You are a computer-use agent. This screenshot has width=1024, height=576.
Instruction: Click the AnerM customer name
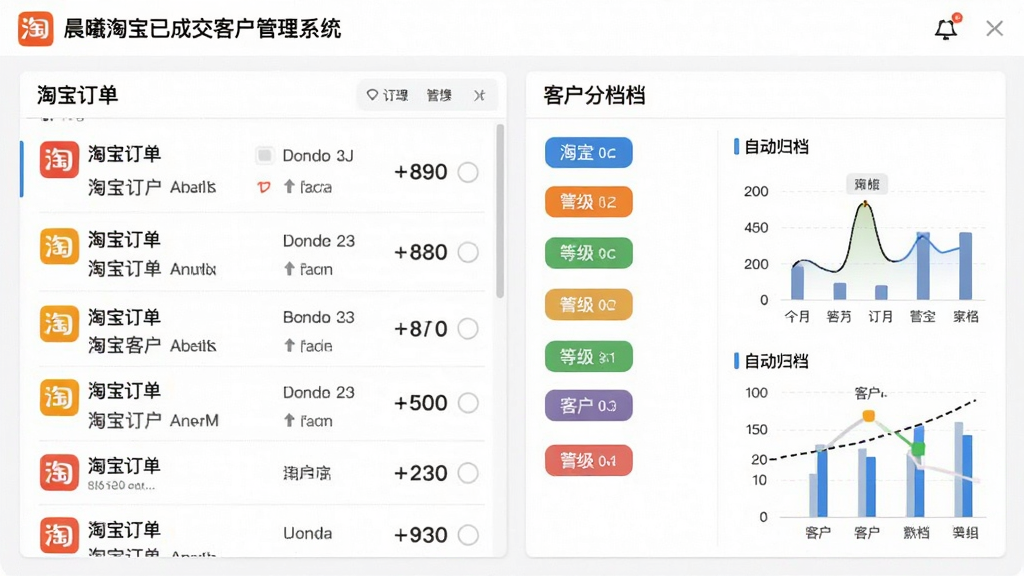coord(194,421)
